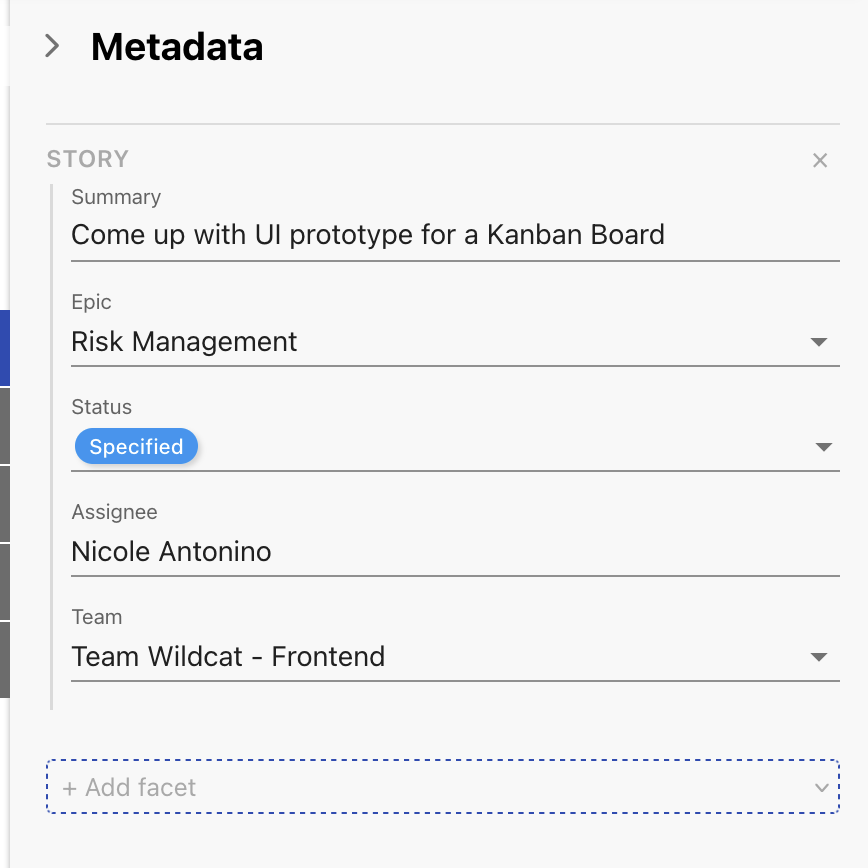
Task: Click the Assignee field label
Action: pyautogui.click(x=115, y=512)
